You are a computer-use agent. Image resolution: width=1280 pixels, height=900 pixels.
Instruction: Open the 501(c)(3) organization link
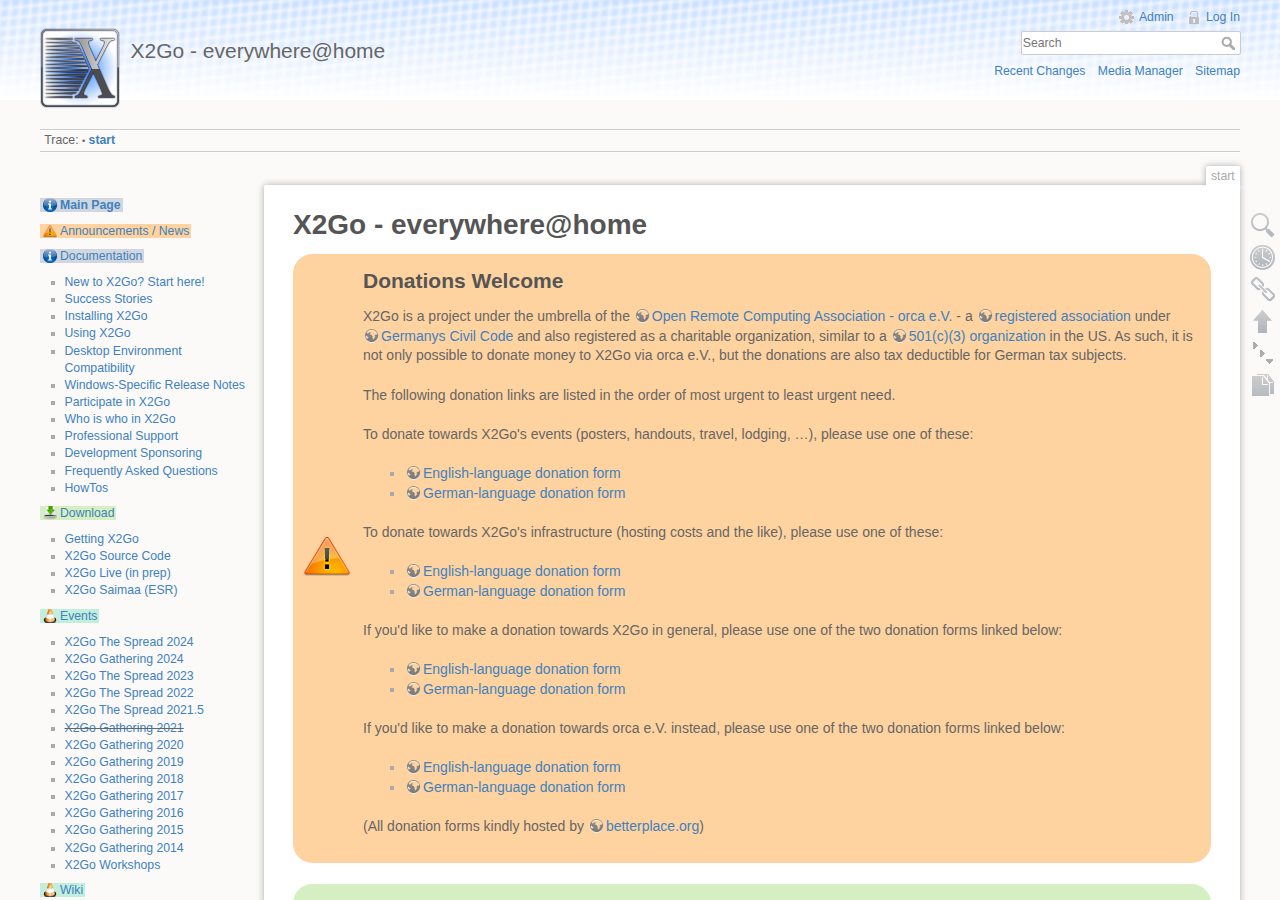[969, 336]
